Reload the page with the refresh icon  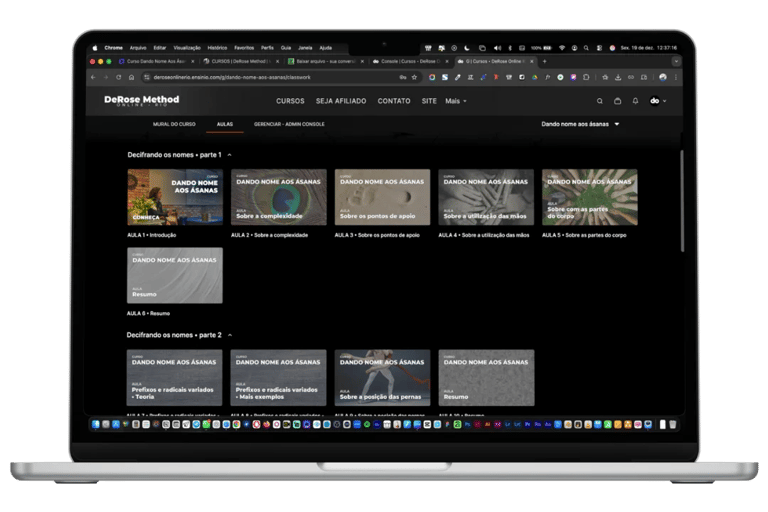(119, 77)
